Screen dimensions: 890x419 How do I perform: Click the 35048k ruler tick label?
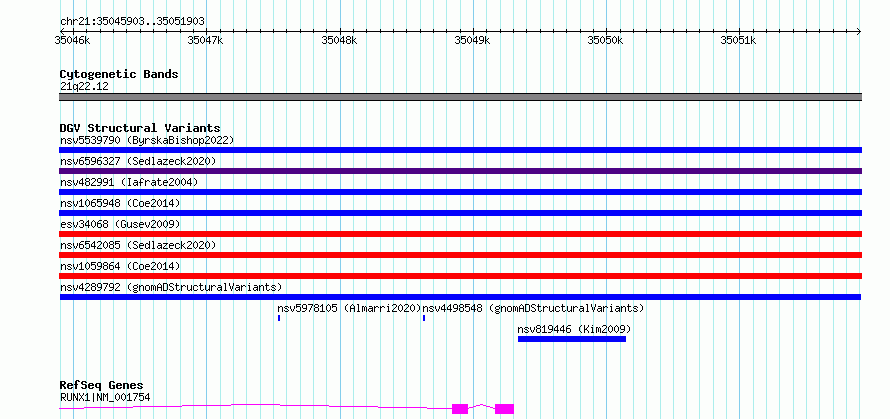(339, 40)
